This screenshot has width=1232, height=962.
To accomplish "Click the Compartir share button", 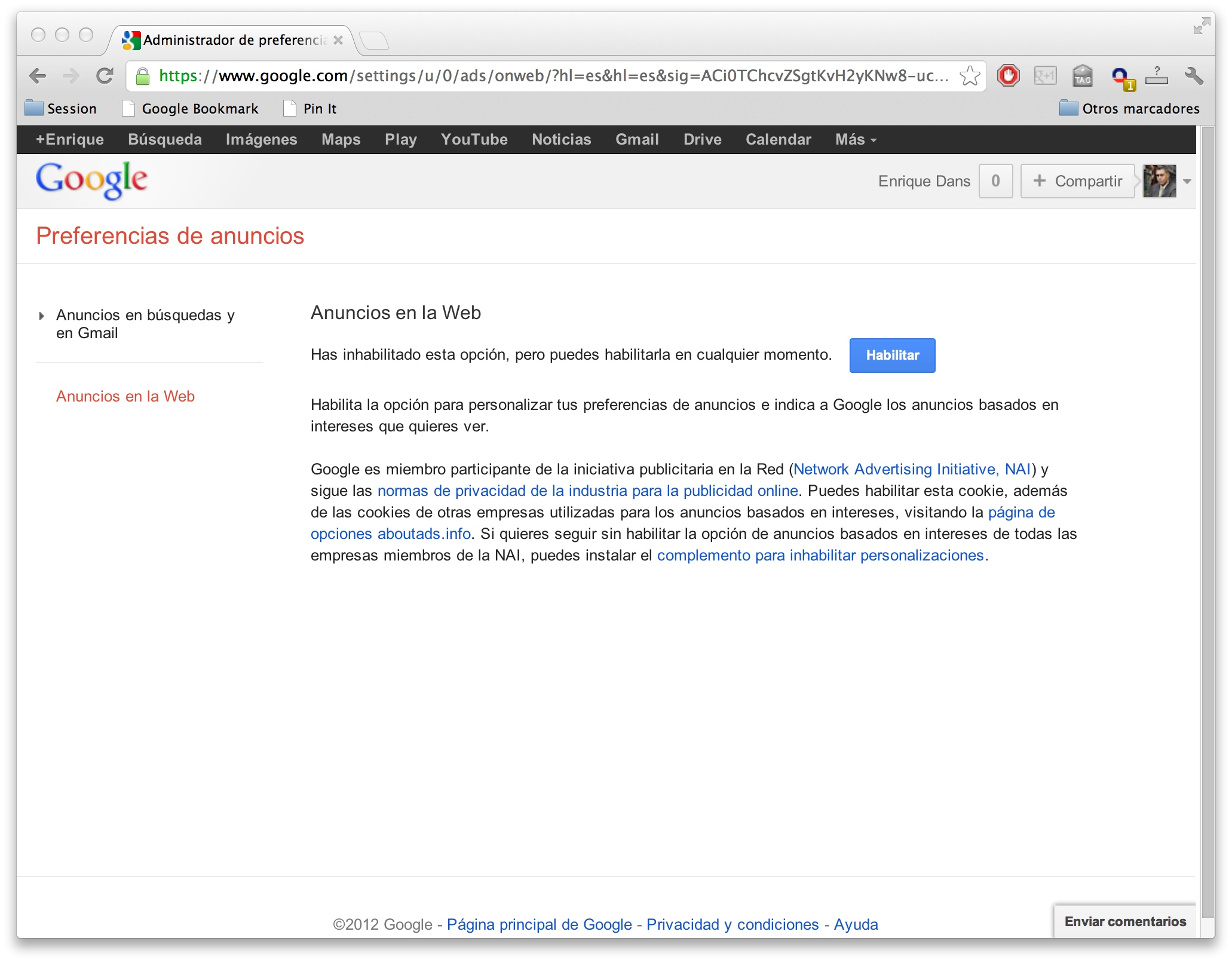I will click(1077, 181).
